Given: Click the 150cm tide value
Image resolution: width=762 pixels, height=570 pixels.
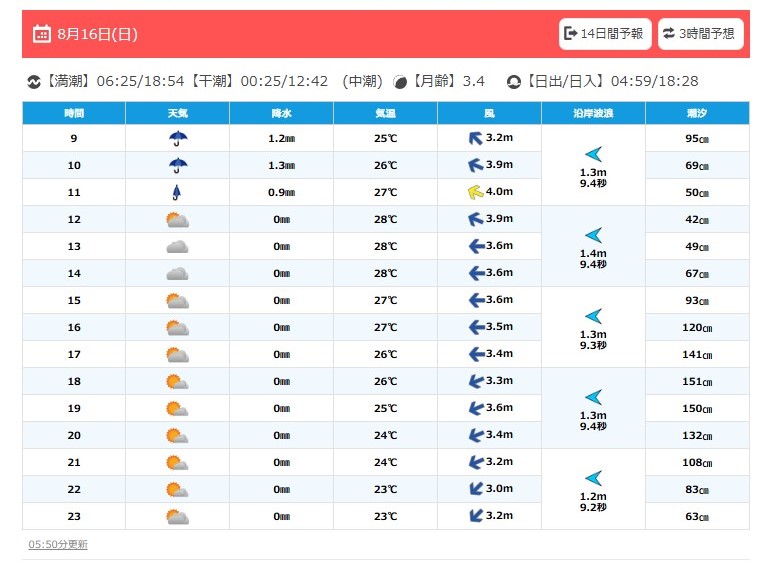Looking at the screenshot, I should click(697, 409).
